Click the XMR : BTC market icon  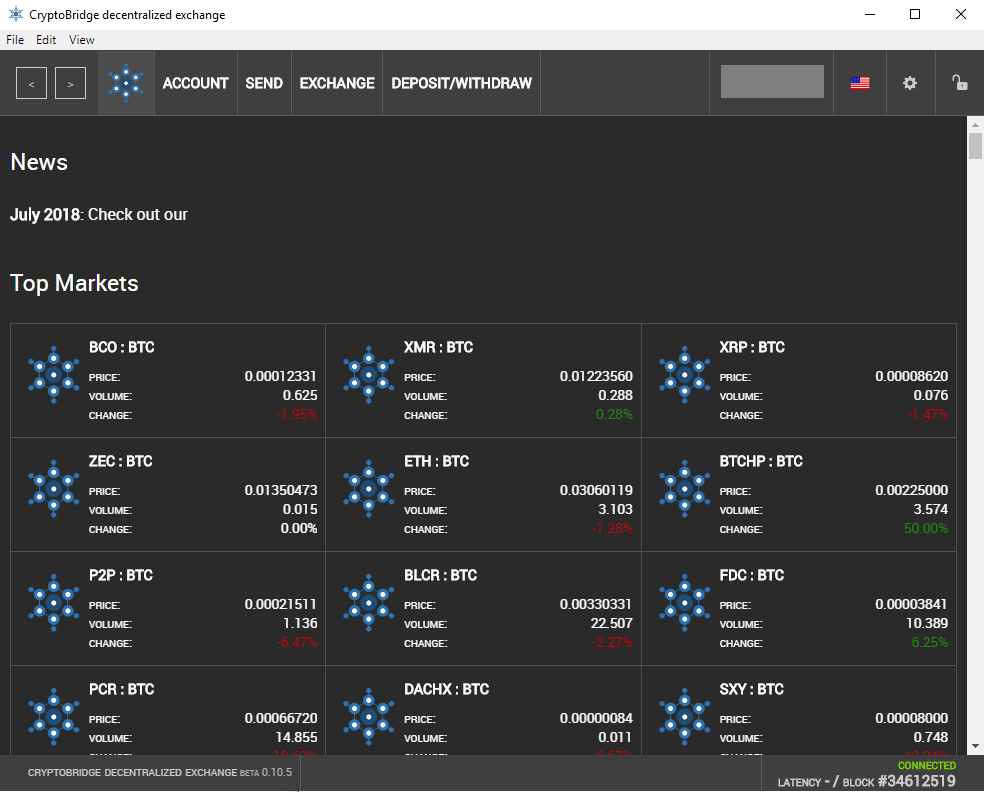point(369,375)
